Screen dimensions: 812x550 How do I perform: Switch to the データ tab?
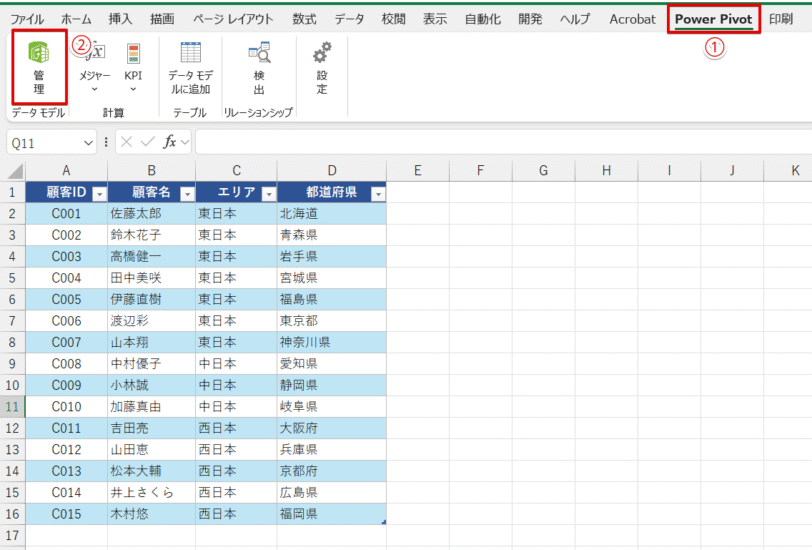(349, 19)
